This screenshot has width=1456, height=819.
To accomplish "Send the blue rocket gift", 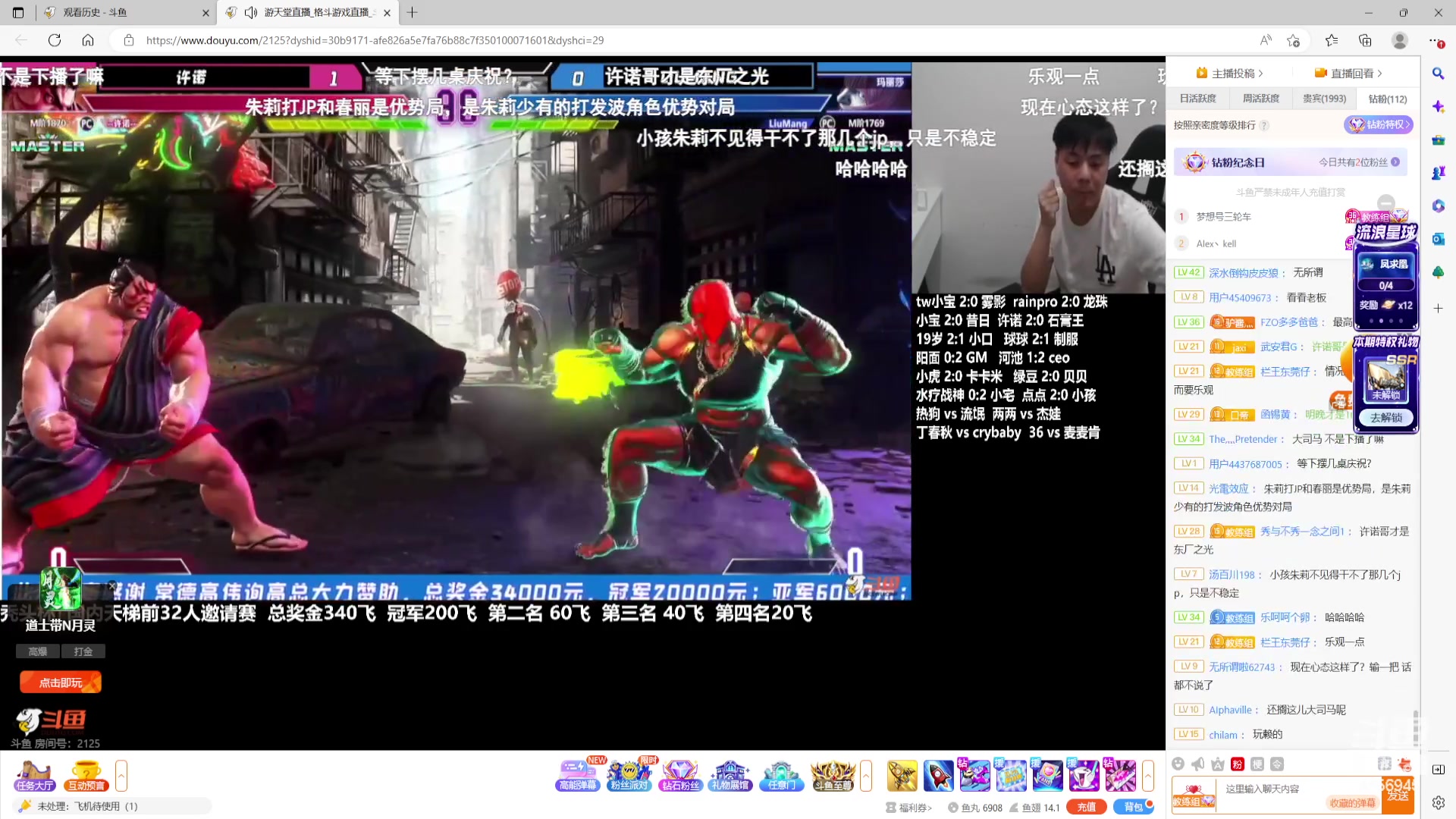I will pyautogui.click(x=938, y=776).
